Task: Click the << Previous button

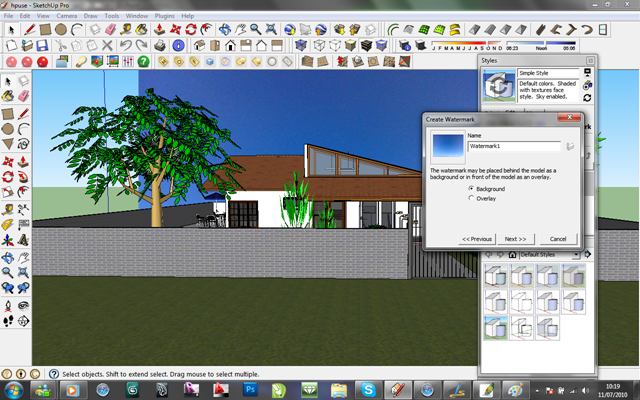Action: point(477,239)
